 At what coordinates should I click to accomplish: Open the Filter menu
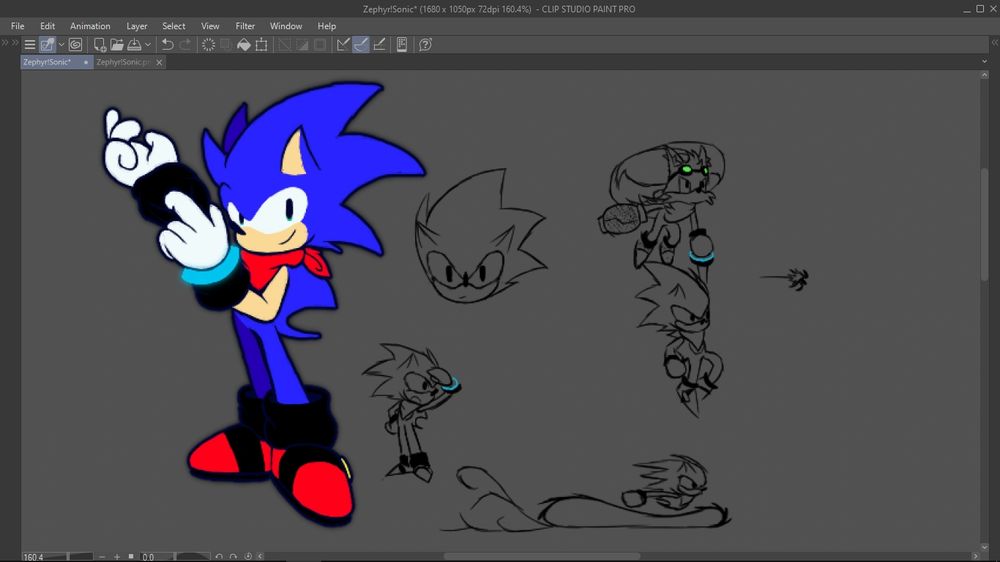245,26
